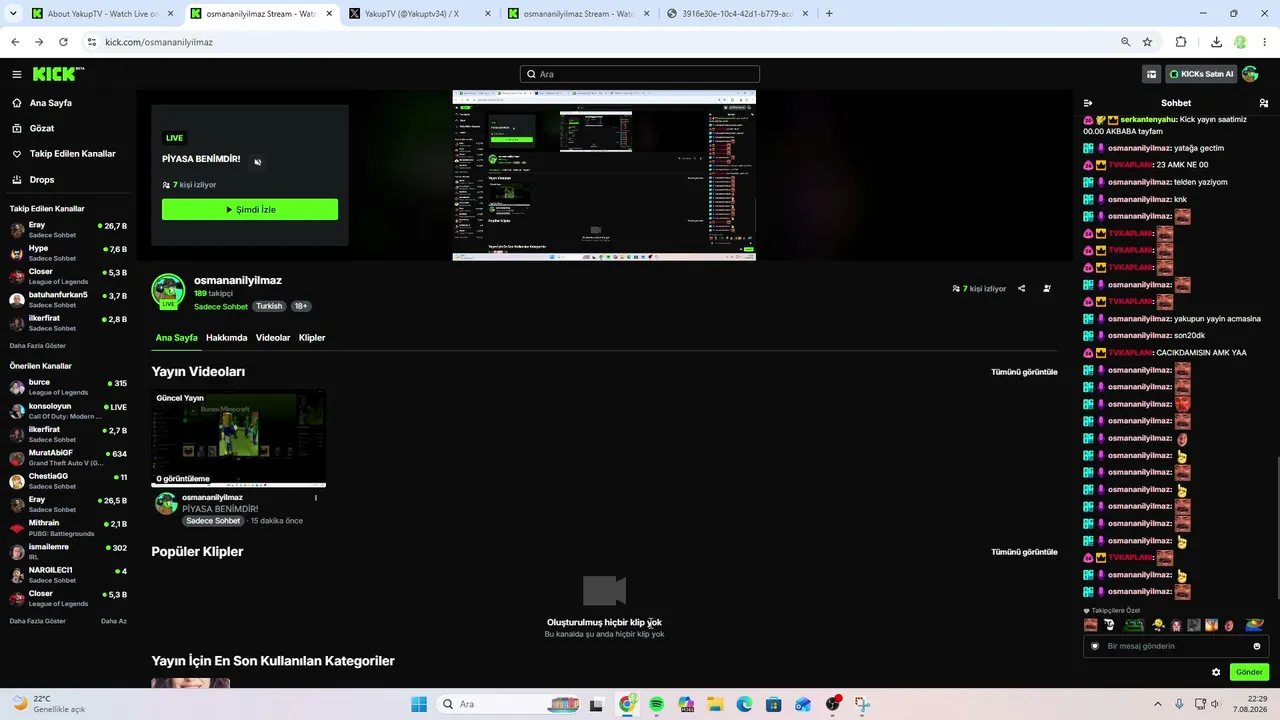Click the address bar URL kick.com/osmananilyilmaz
Viewport: 1280px width, 720px height.
pos(159,42)
